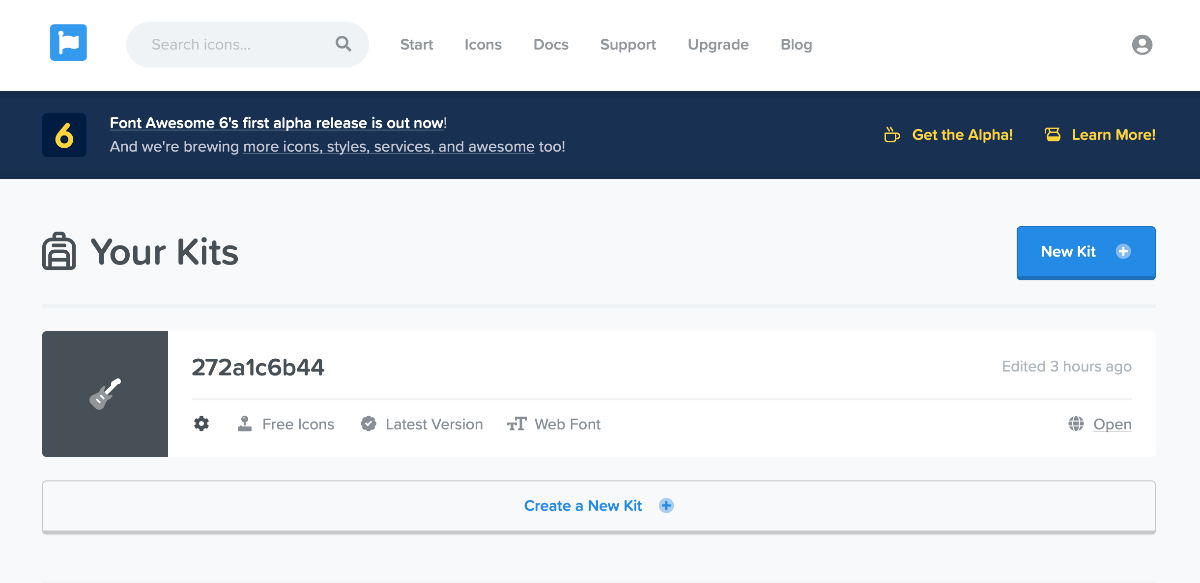Click the kit's Open link
This screenshot has width=1200, height=583.
coord(1112,424)
